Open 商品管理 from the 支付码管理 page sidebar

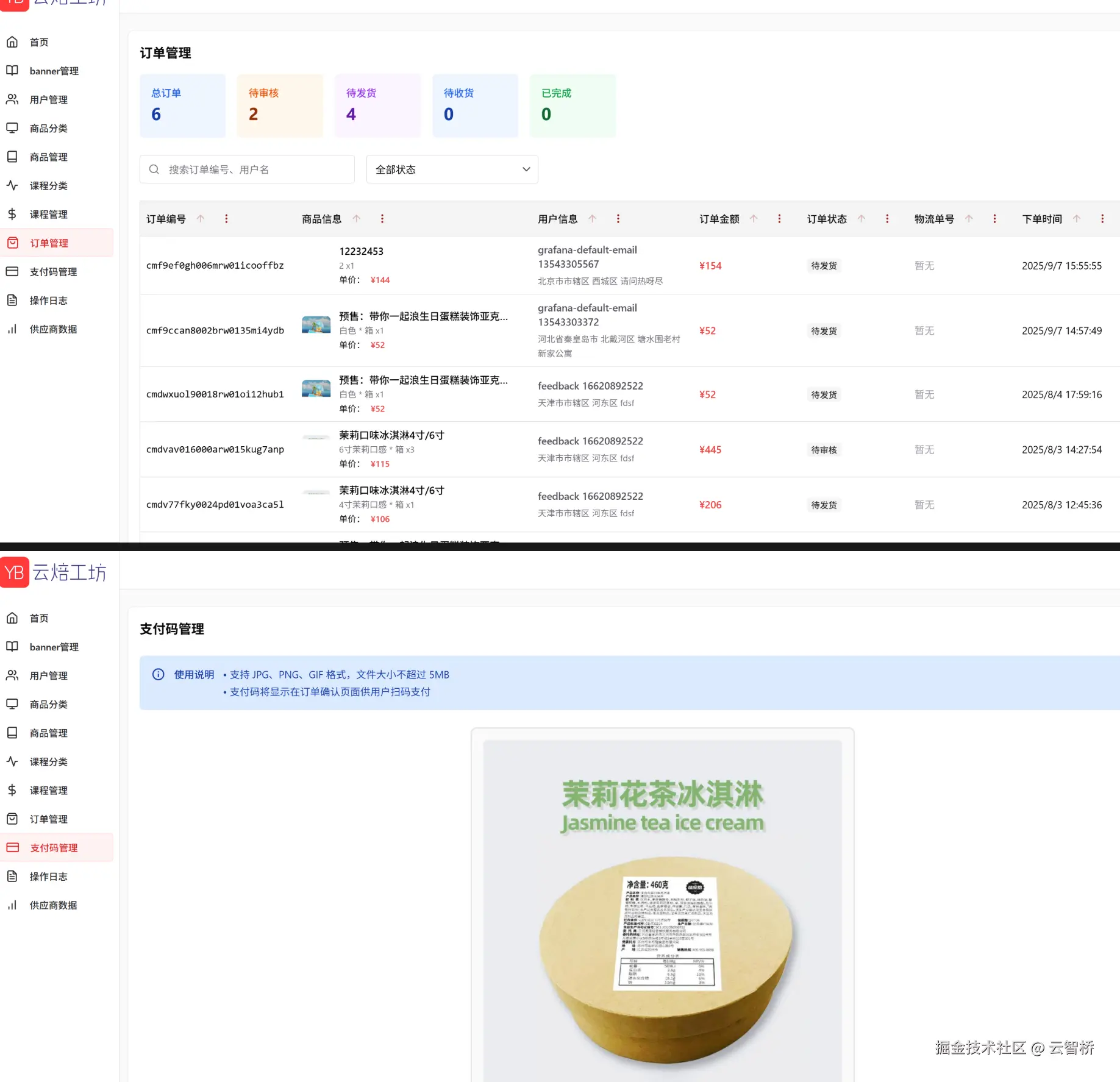coord(57,733)
